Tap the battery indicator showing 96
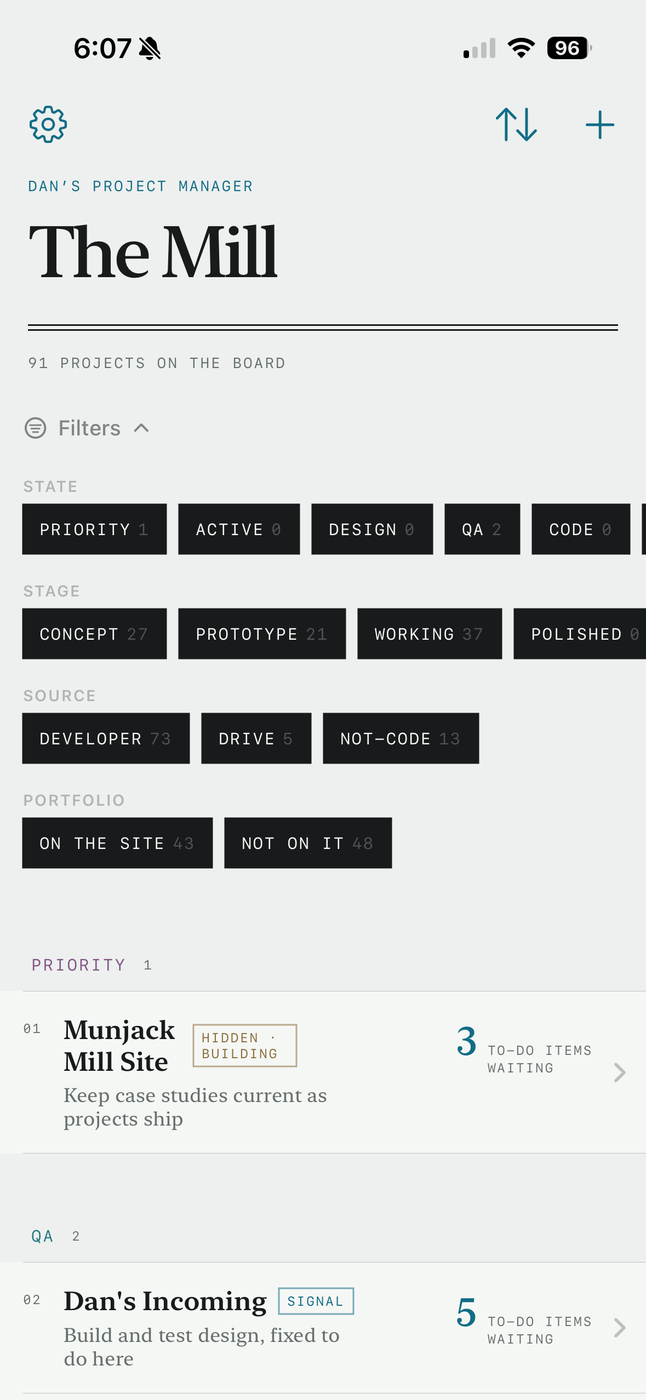 (x=569, y=48)
